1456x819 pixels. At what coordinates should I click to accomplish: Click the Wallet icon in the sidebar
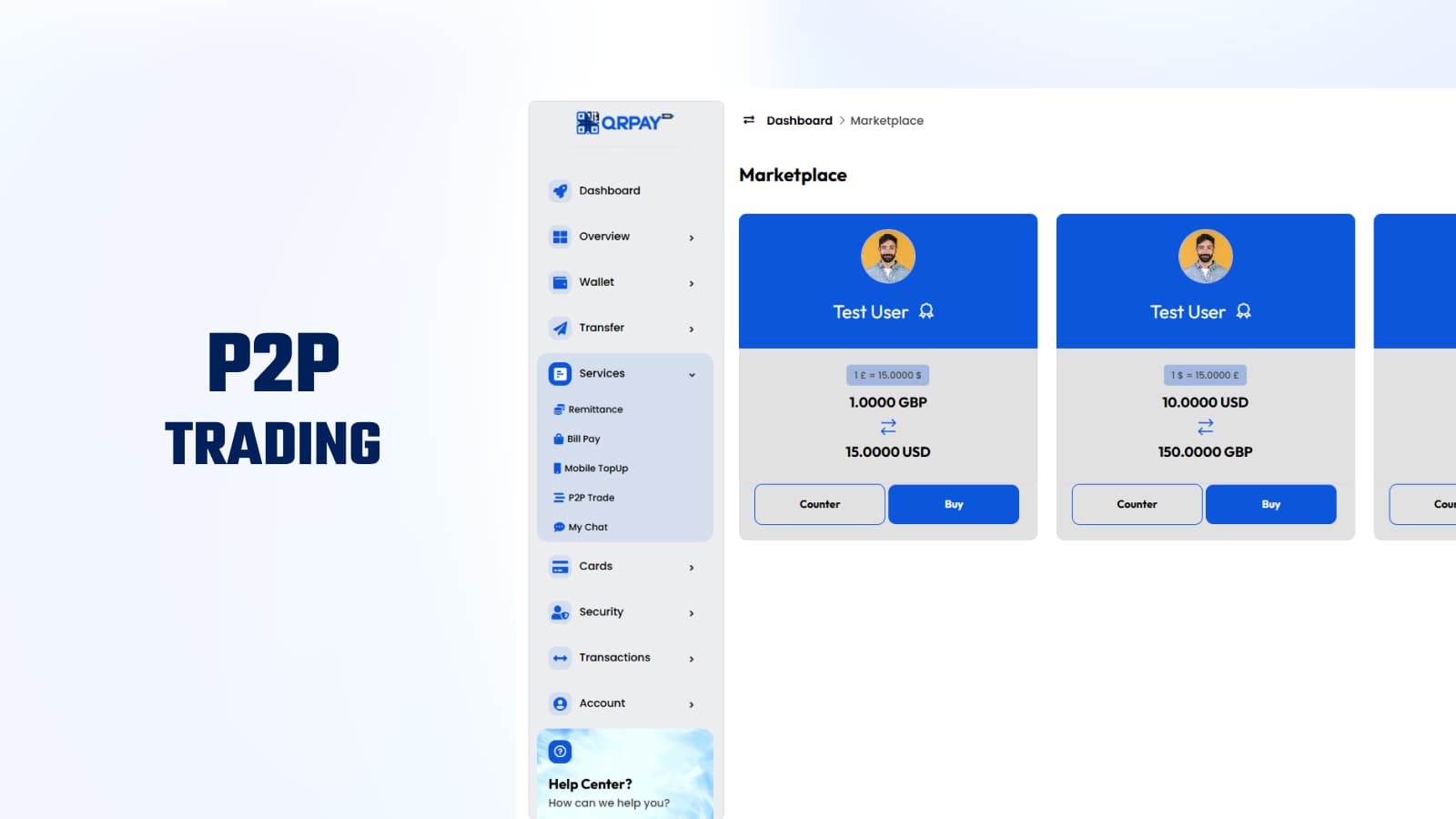(x=559, y=282)
